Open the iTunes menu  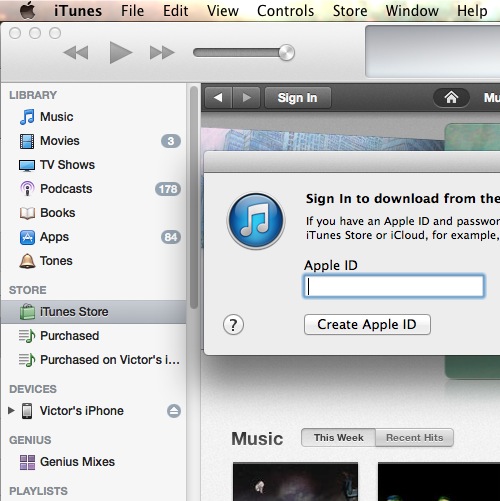pyautogui.click(x=78, y=11)
